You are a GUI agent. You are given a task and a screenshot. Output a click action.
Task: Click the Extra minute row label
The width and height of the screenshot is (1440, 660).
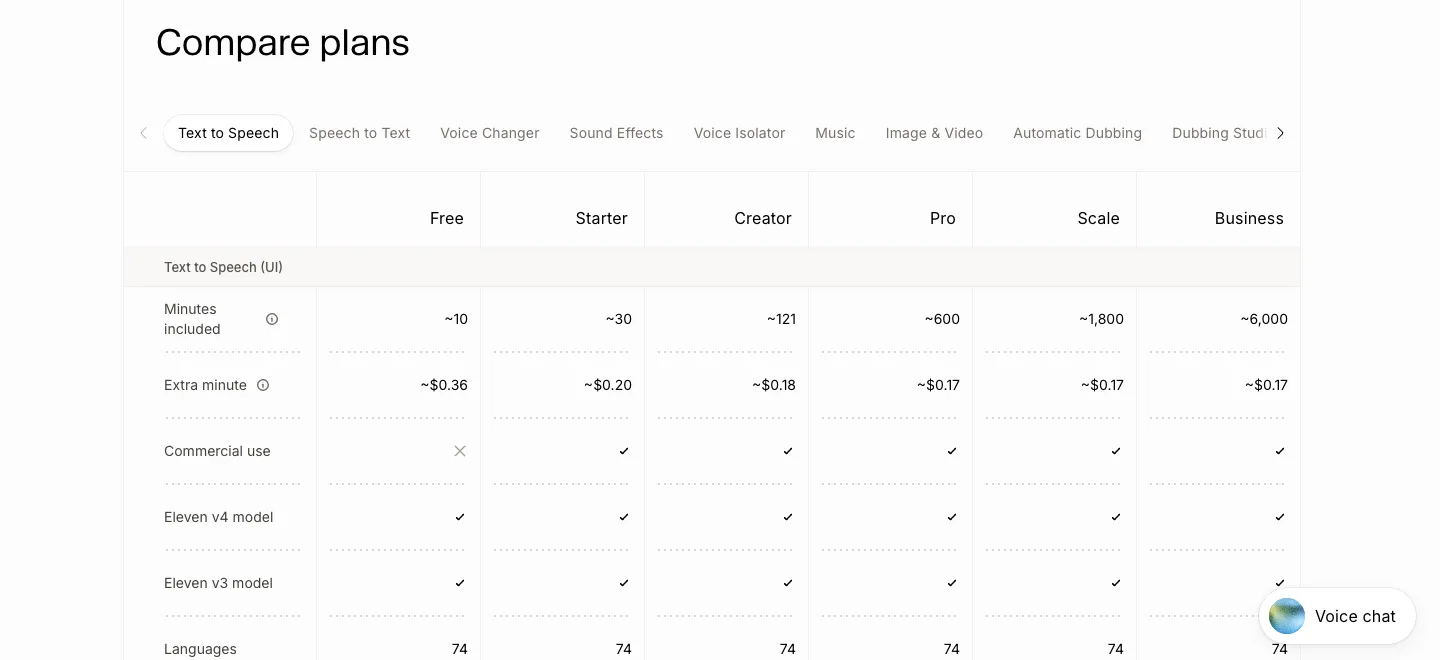205,385
